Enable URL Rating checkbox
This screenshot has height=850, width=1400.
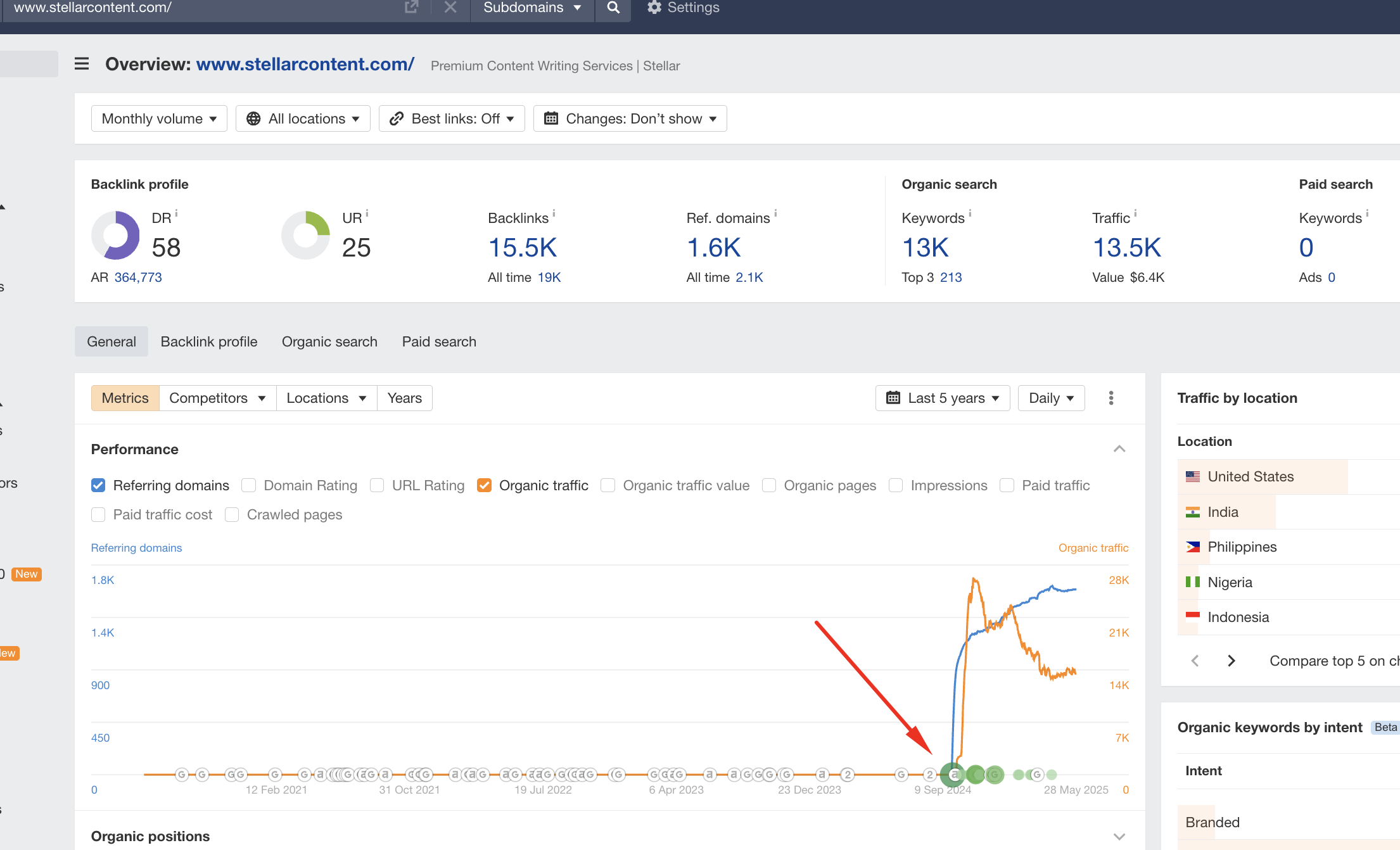pyautogui.click(x=377, y=485)
